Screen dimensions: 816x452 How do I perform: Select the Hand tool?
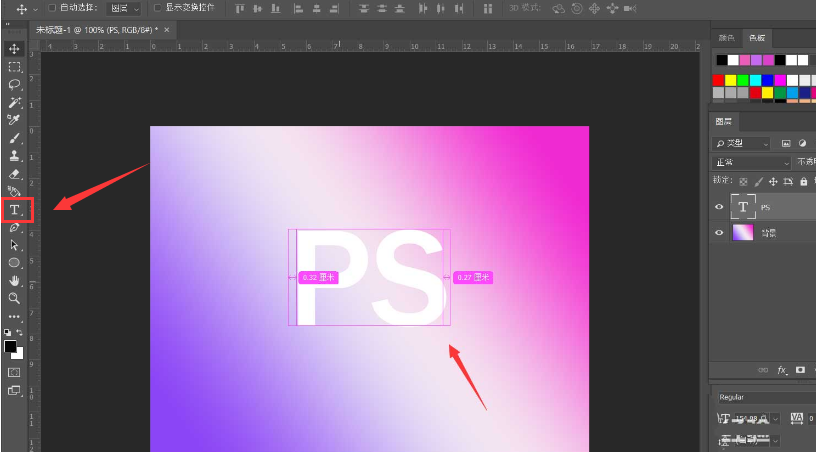(x=14, y=281)
